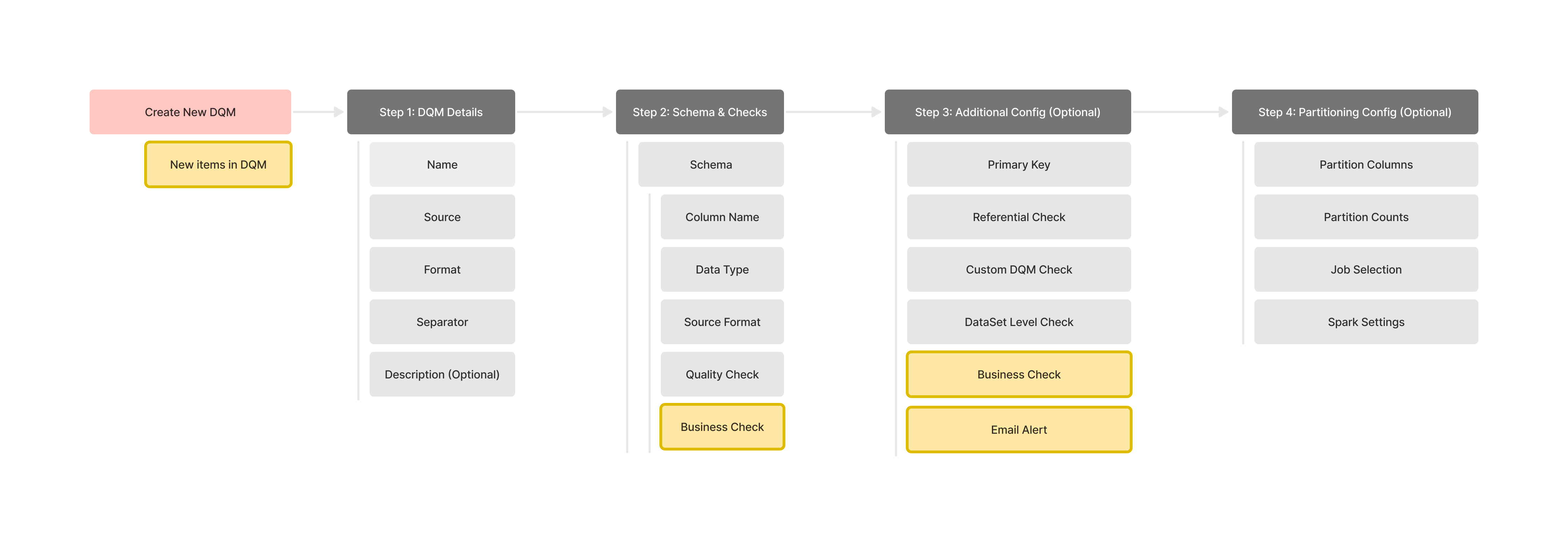The width and height of the screenshot is (1568, 546).
Task: Select Step 3: Additional Config (Optional) header
Action: coord(1007,112)
